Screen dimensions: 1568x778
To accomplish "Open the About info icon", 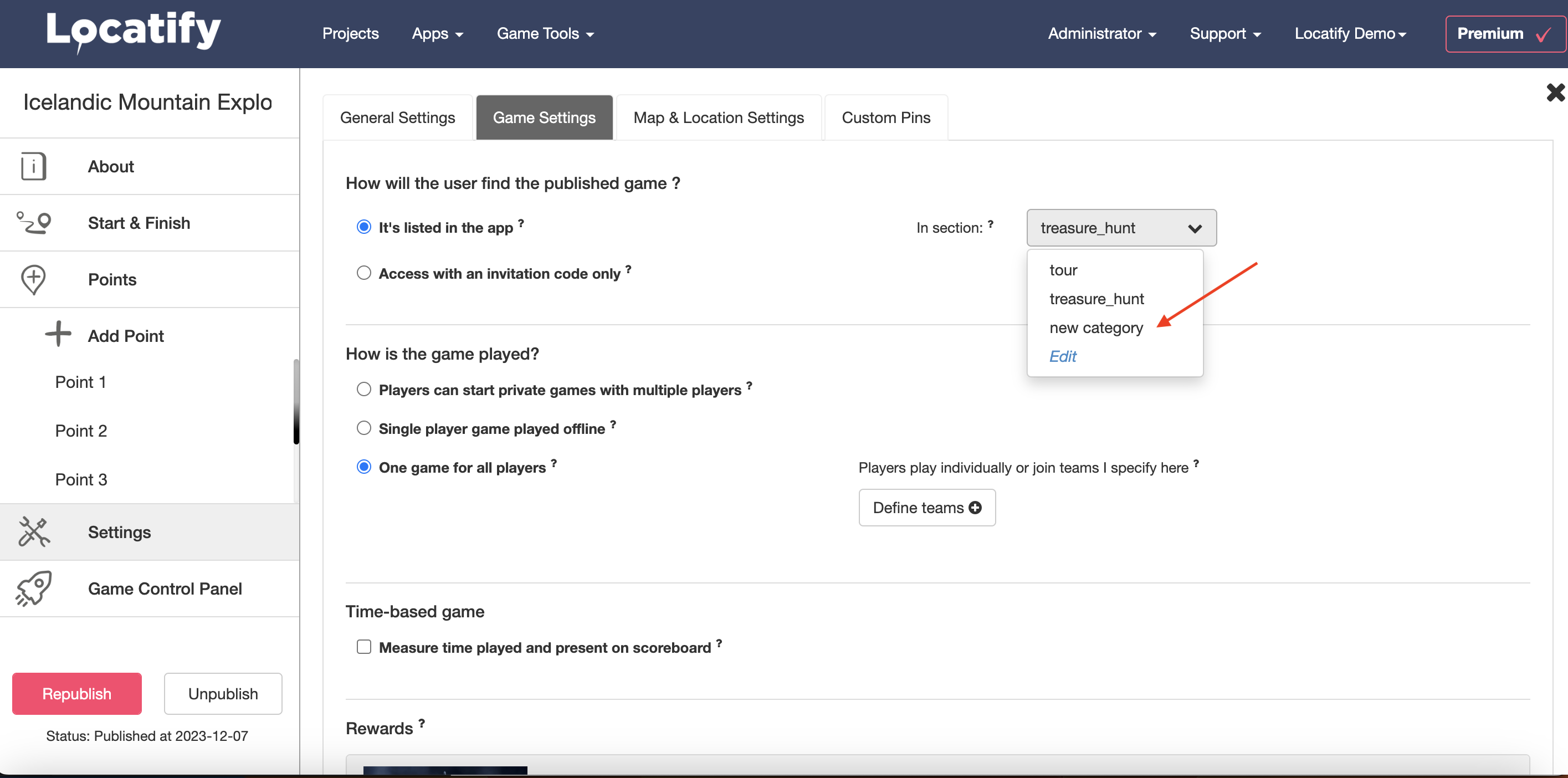I will click(x=33, y=166).
